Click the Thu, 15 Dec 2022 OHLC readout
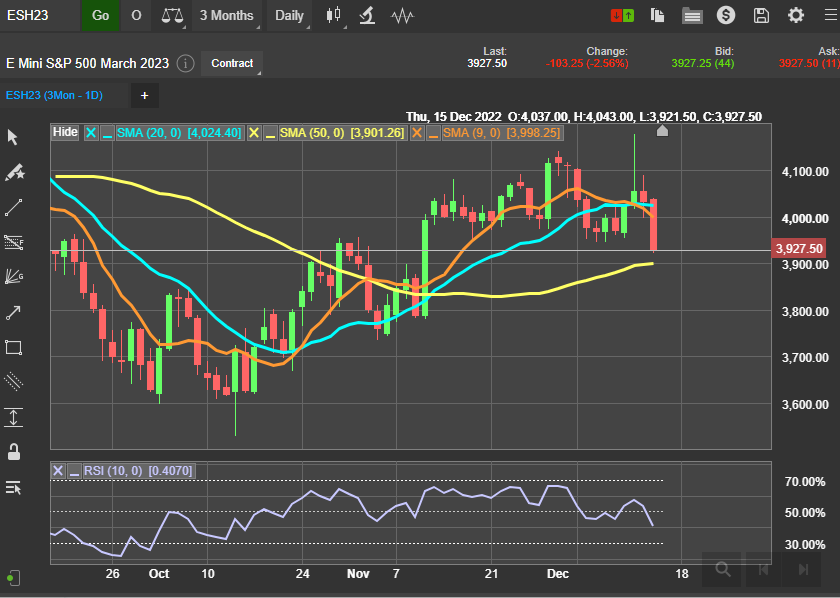 [x=583, y=117]
